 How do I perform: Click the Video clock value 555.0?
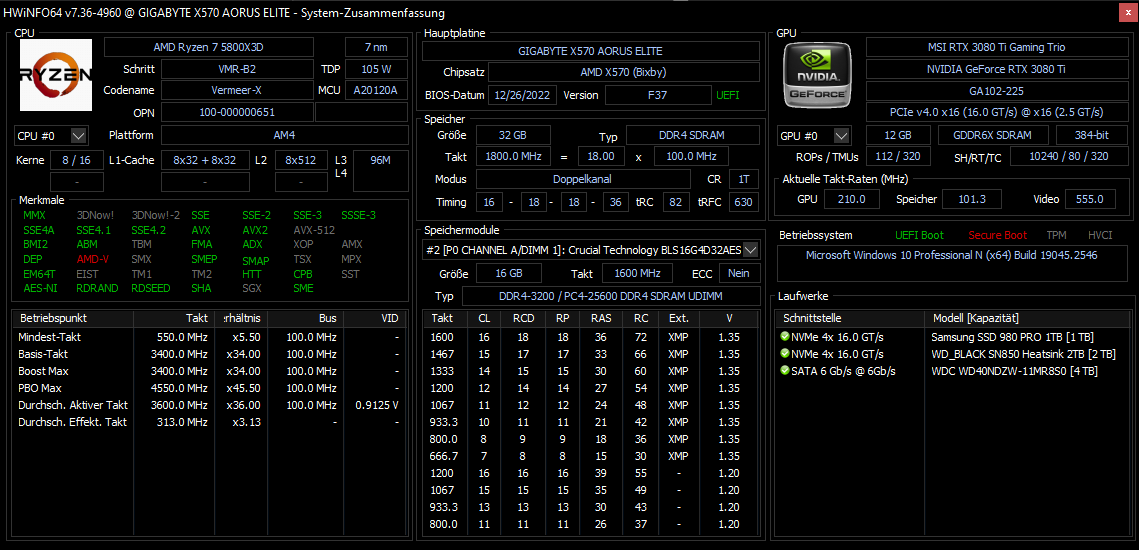tap(1090, 199)
